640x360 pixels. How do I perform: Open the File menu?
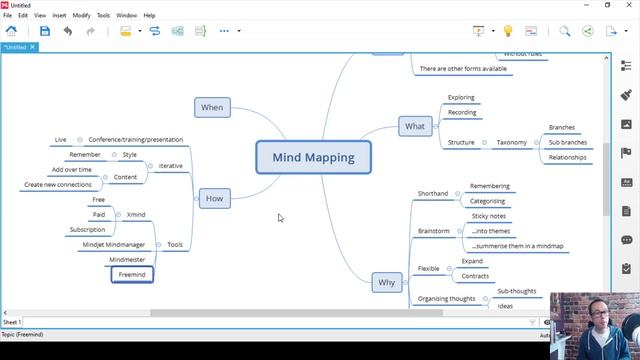(x=7, y=16)
